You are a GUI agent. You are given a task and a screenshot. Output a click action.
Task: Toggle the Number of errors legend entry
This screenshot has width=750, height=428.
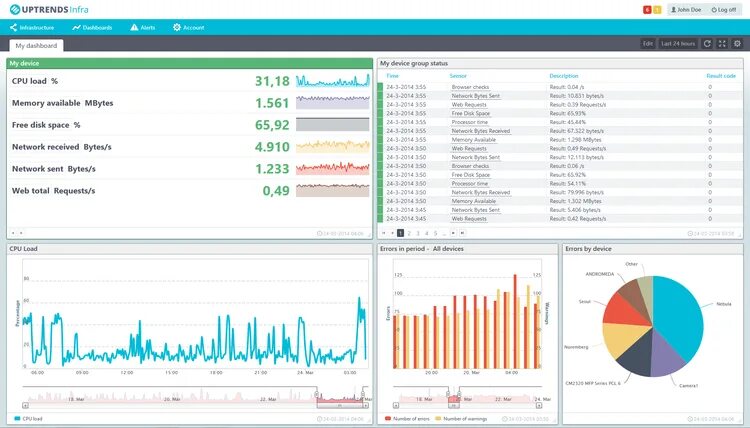(x=407, y=418)
